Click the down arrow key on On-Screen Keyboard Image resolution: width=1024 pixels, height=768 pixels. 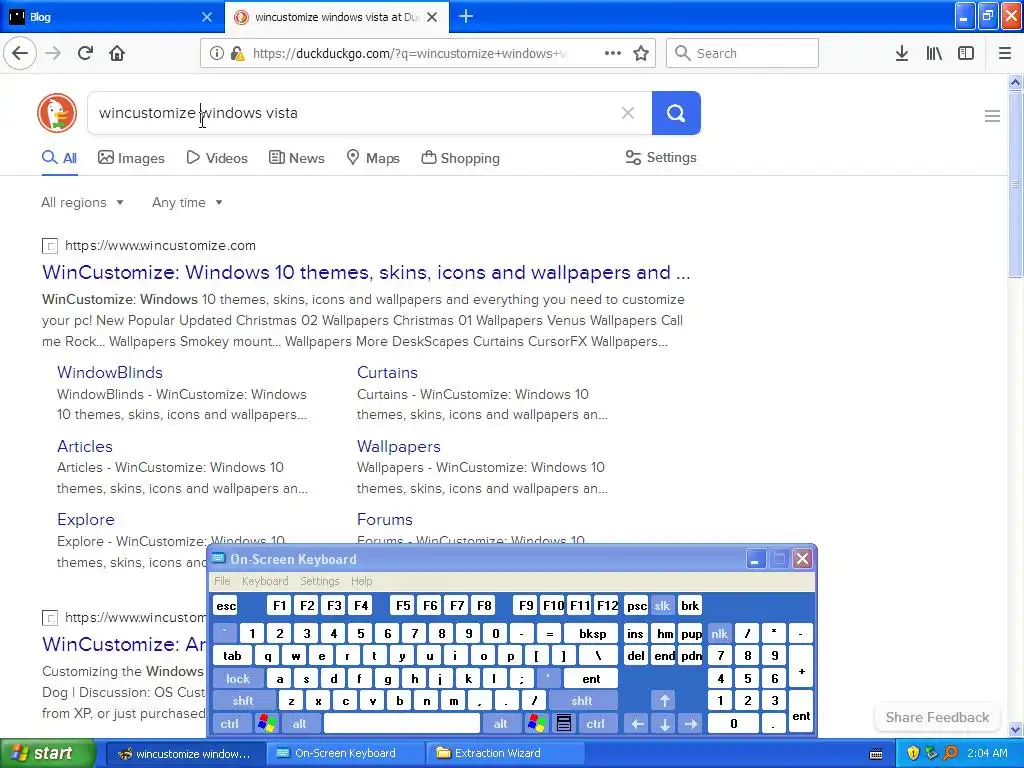pyautogui.click(x=664, y=724)
